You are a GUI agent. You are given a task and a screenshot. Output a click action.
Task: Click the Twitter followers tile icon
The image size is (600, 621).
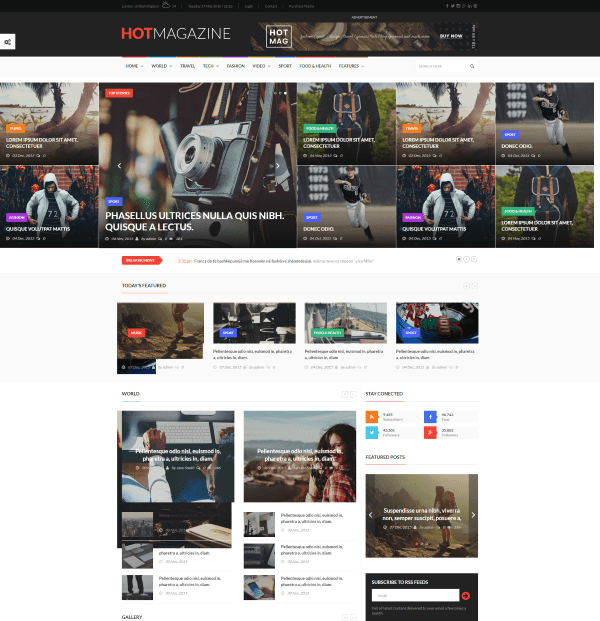(371, 432)
